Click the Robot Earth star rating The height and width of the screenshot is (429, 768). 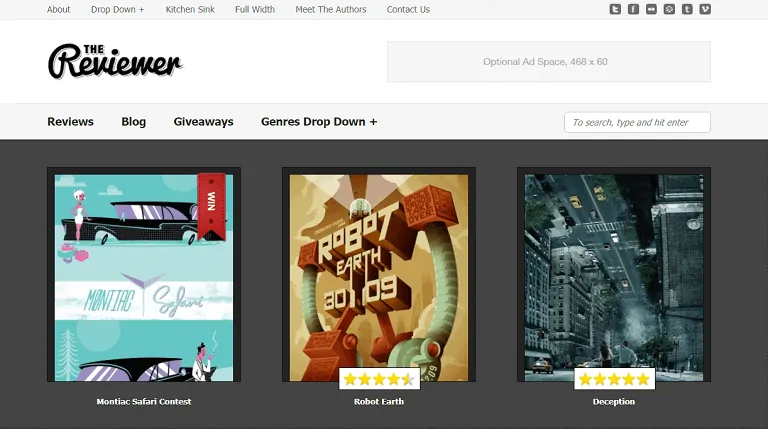[379, 379]
